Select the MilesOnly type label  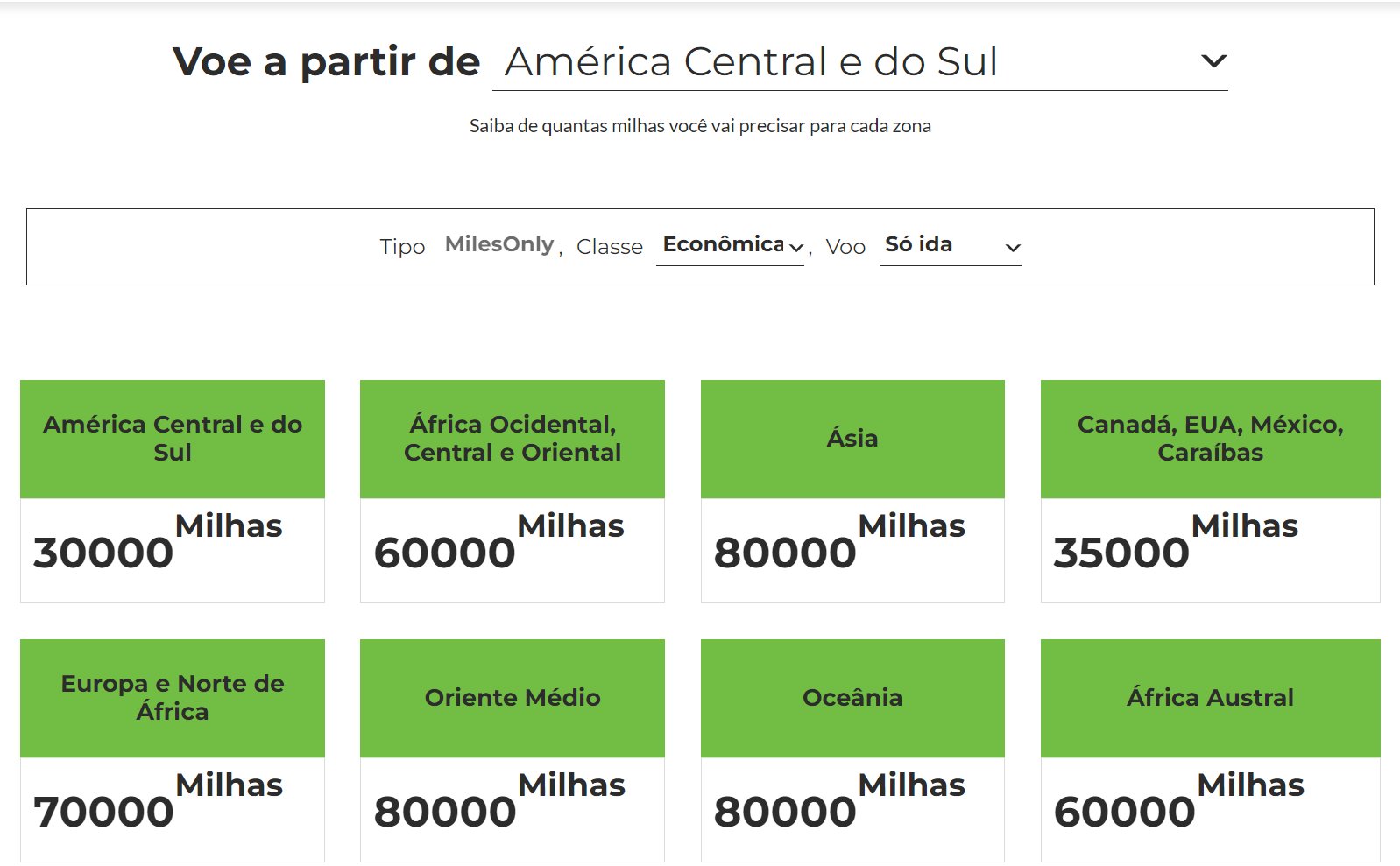[x=499, y=244]
